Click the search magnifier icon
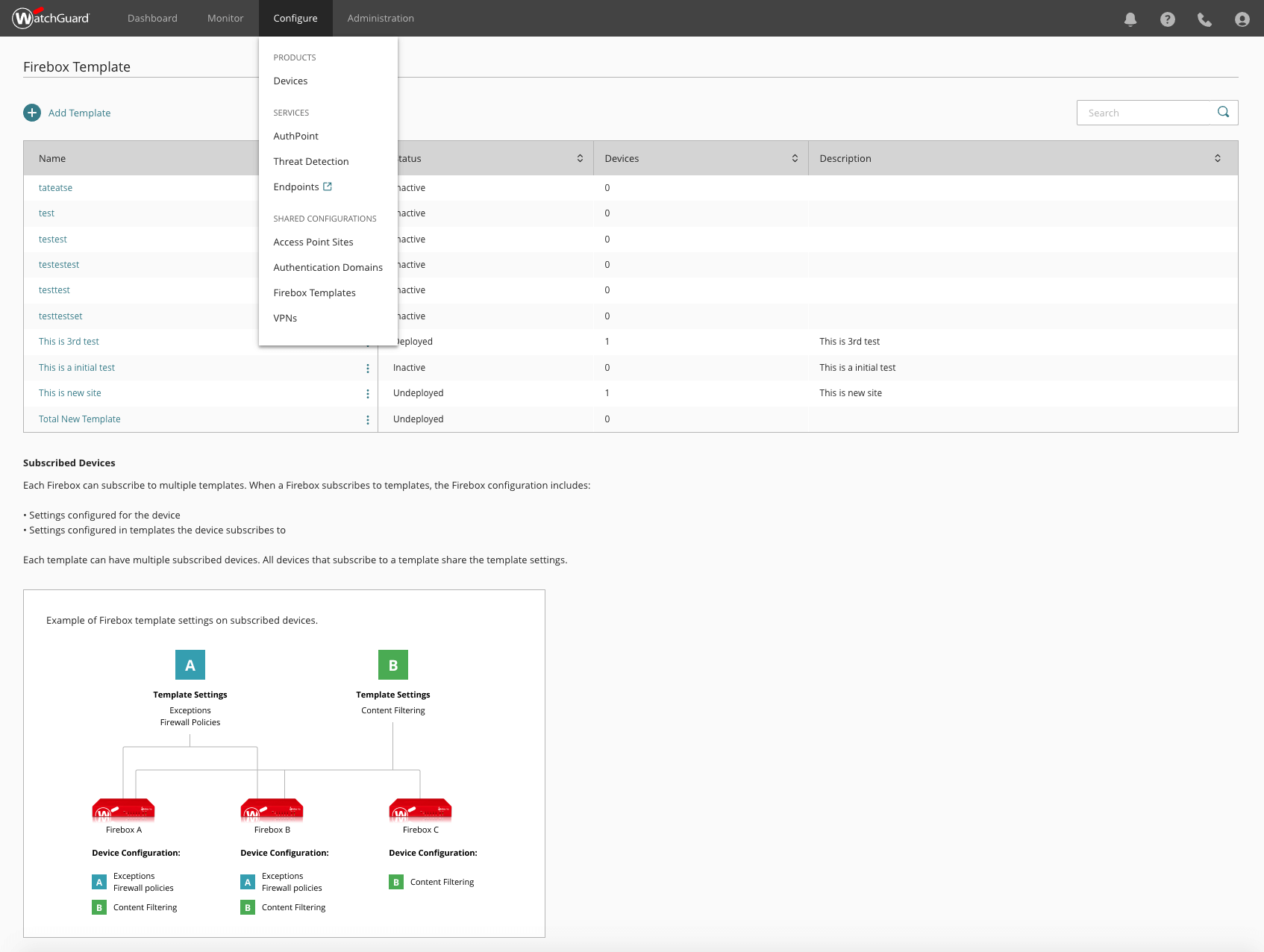Viewport: 1264px width, 952px height. 1223,113
